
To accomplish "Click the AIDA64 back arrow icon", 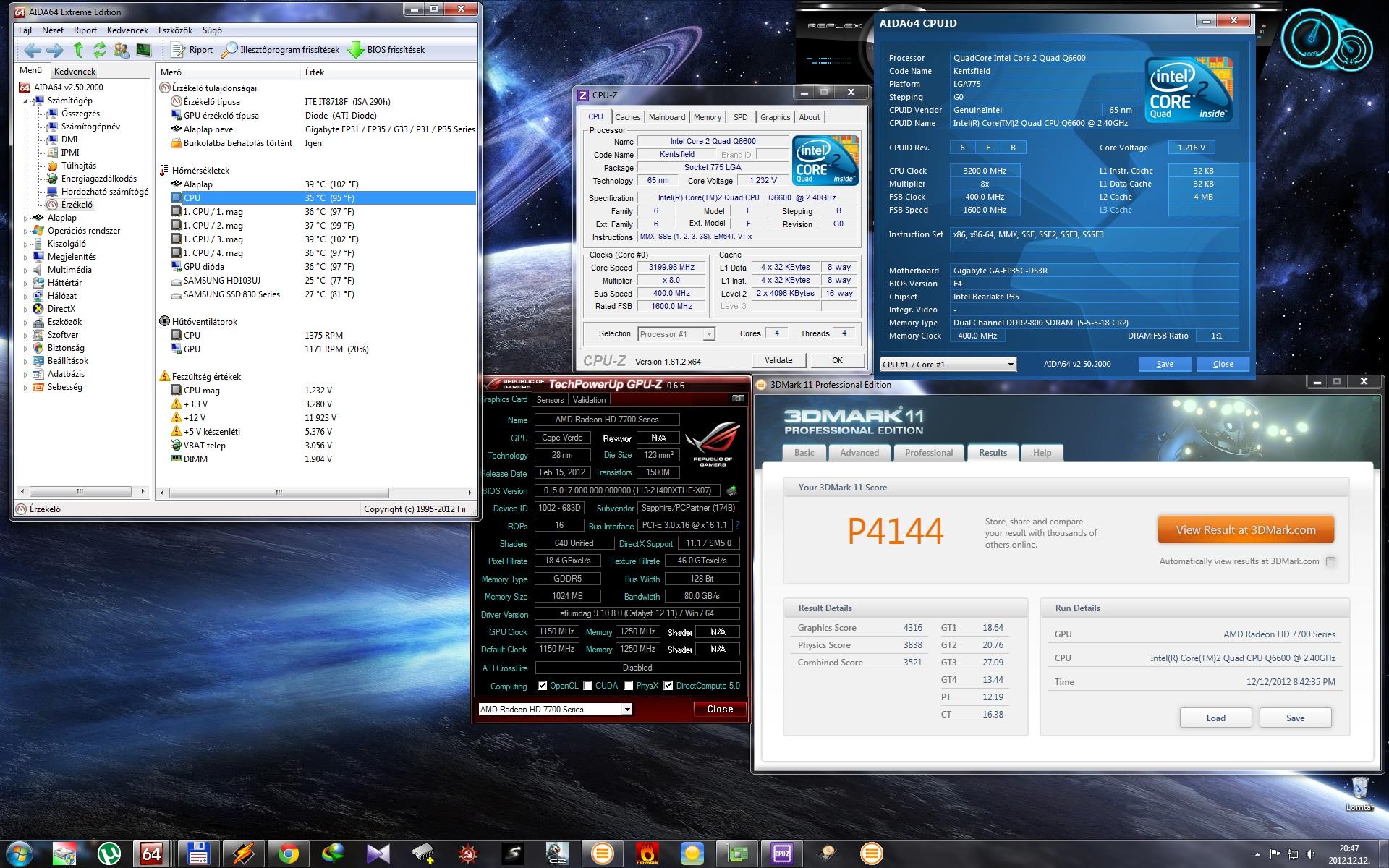I will coord(32,50).
